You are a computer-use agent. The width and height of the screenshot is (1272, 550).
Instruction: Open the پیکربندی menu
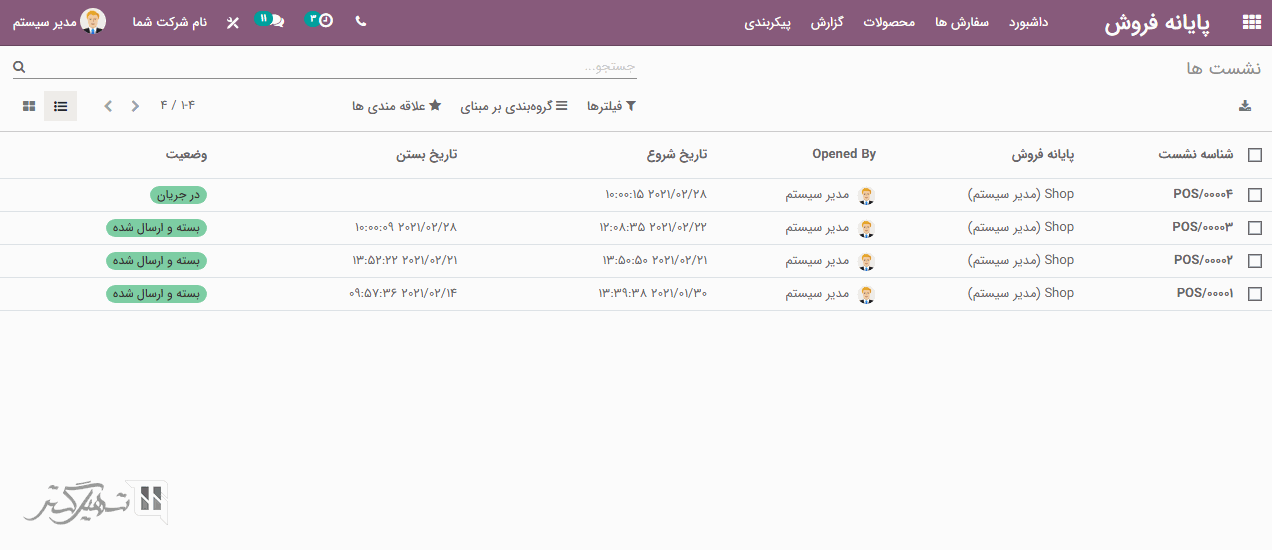[768, 22]
